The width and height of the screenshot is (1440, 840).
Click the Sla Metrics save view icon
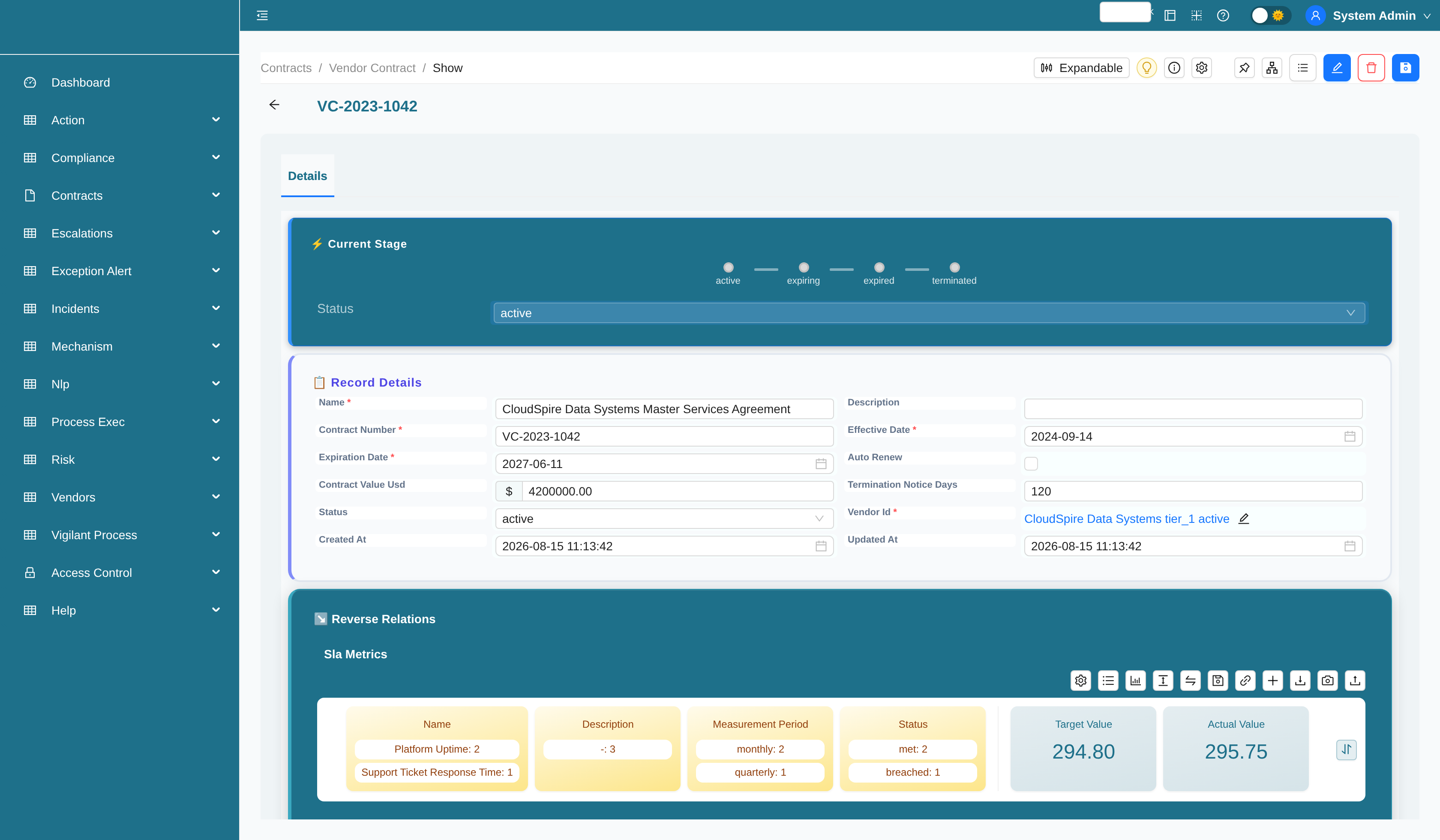click(x=1218, y=681)
